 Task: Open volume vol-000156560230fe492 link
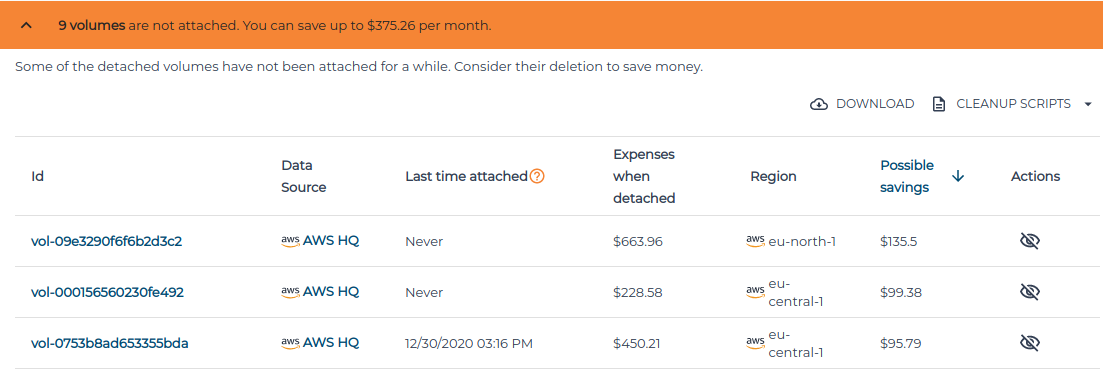(x=108, y=292)
